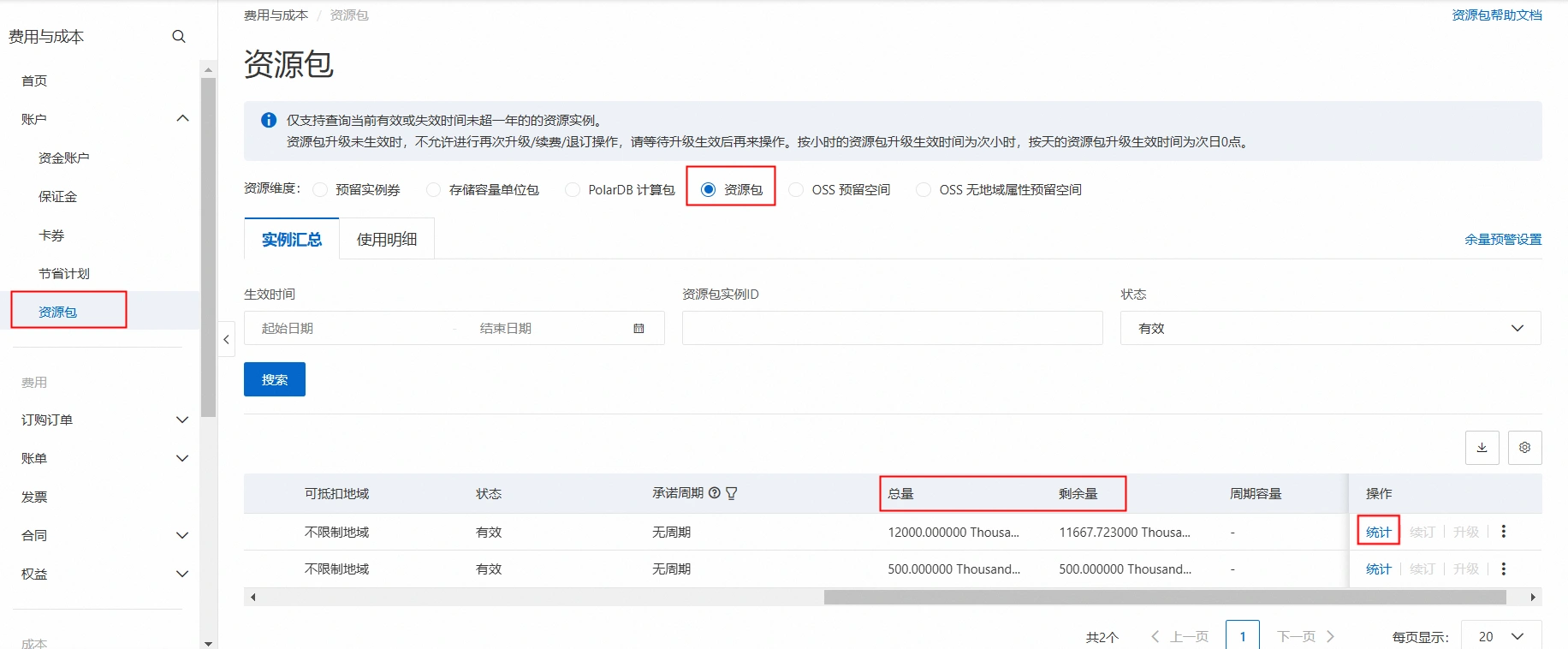Click the table scrollbar left arrow
This screenshot has height=649, width=1568.
click(252, 597)
